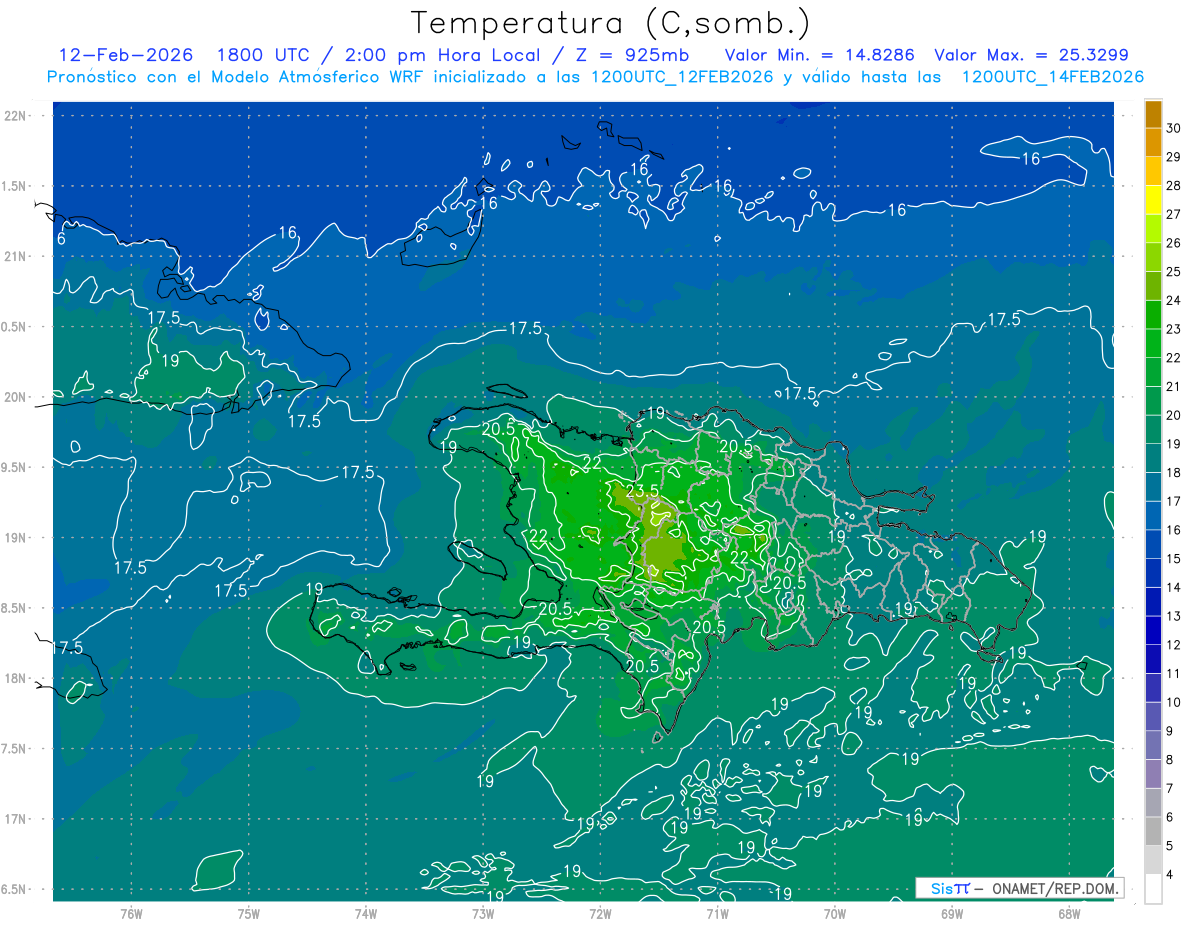Viewport: 1200px width, 927px height.
Task: Click the "17N" latitude label
Action: click(x=15, y=819)
